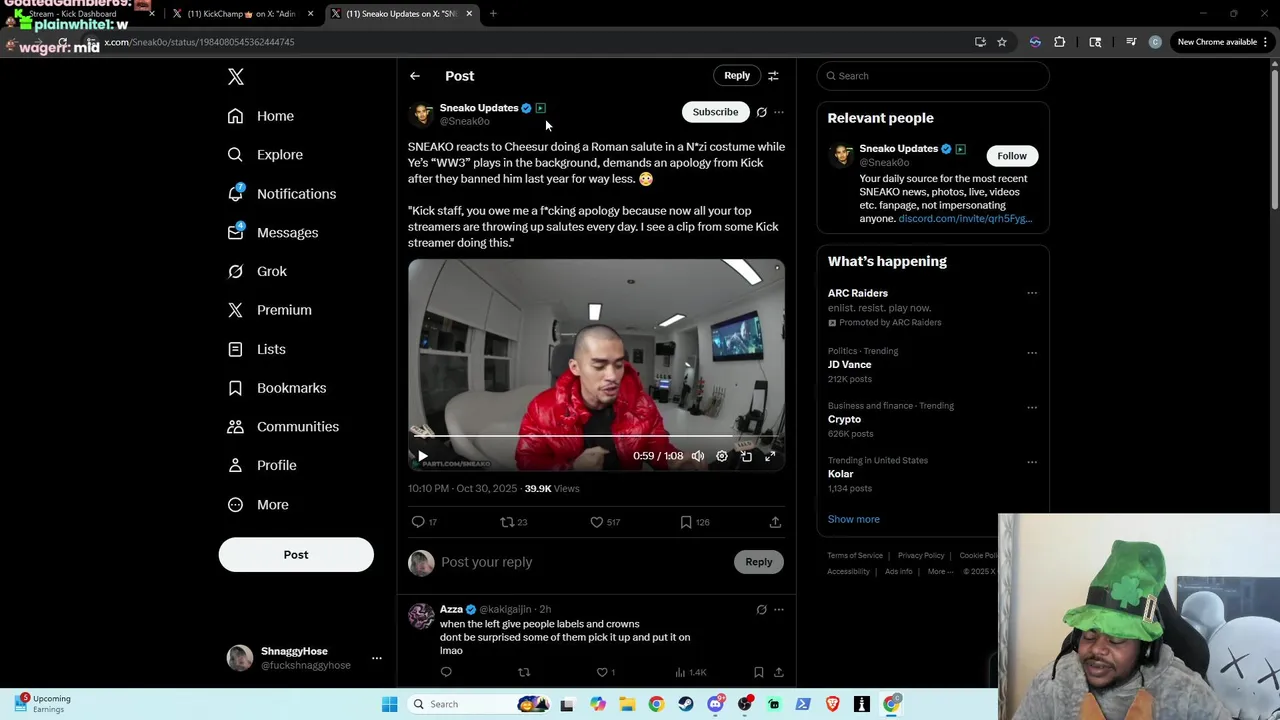This screenshot has height=720, width=1280.
Task: Open the discord.com invite link
Action: [965, 219]
